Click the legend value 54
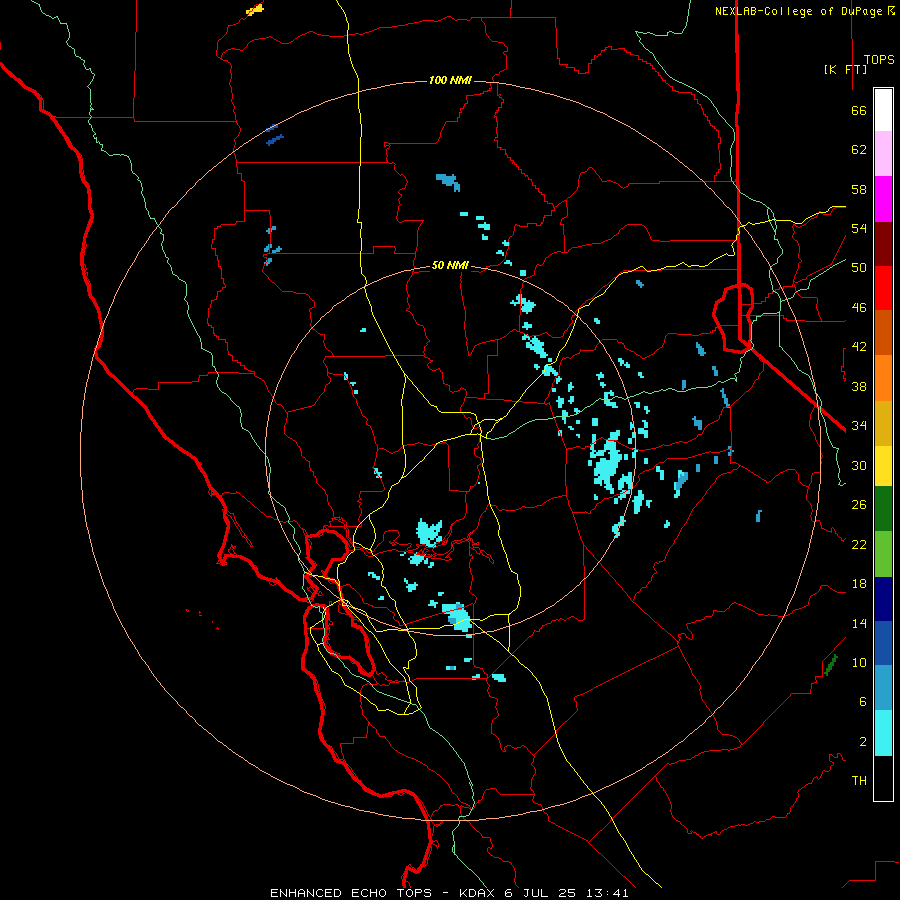Viewport: 900px width, 900px height. click(x=859, y=228)
